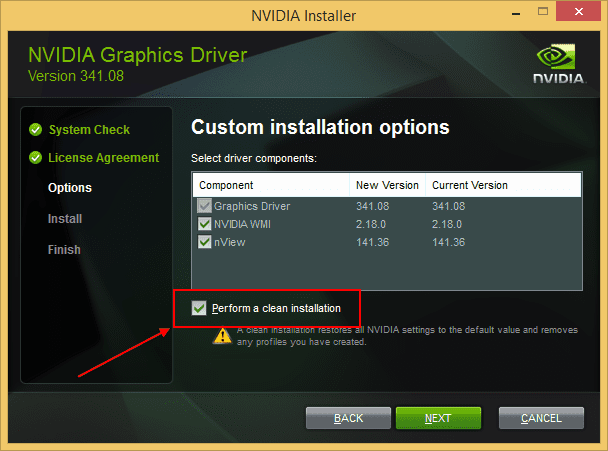Toggle the Graphics Driver checkbox
Viewport: 608px width, 451px height.
204,206
